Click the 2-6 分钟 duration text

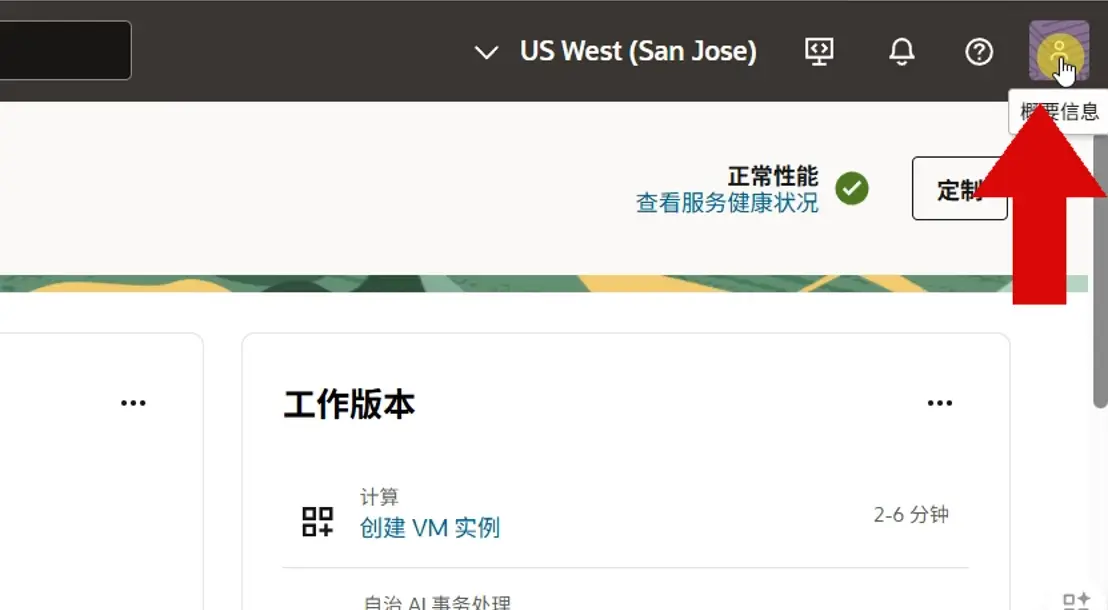(911, 515)
